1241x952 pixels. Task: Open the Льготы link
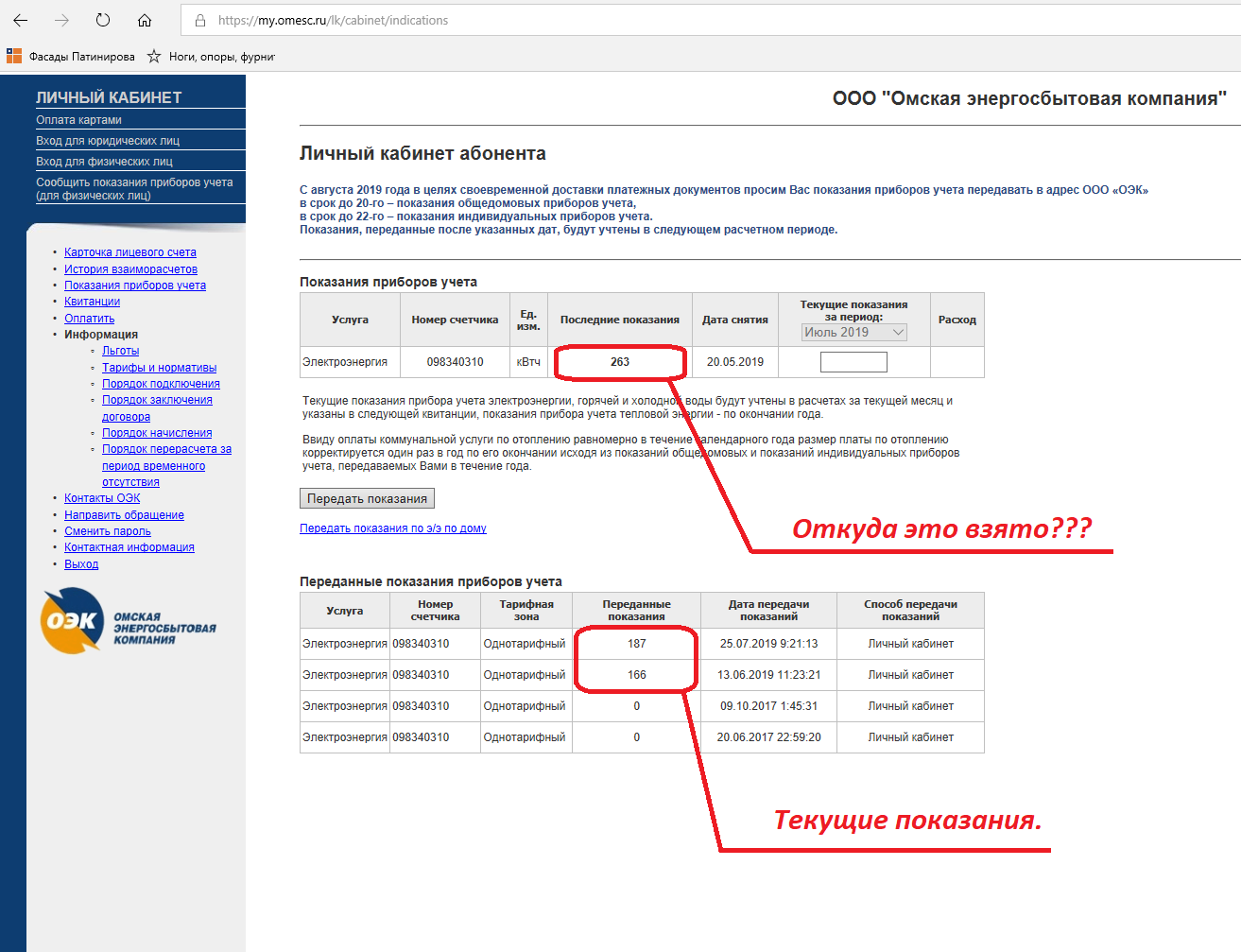pos(120,351)
